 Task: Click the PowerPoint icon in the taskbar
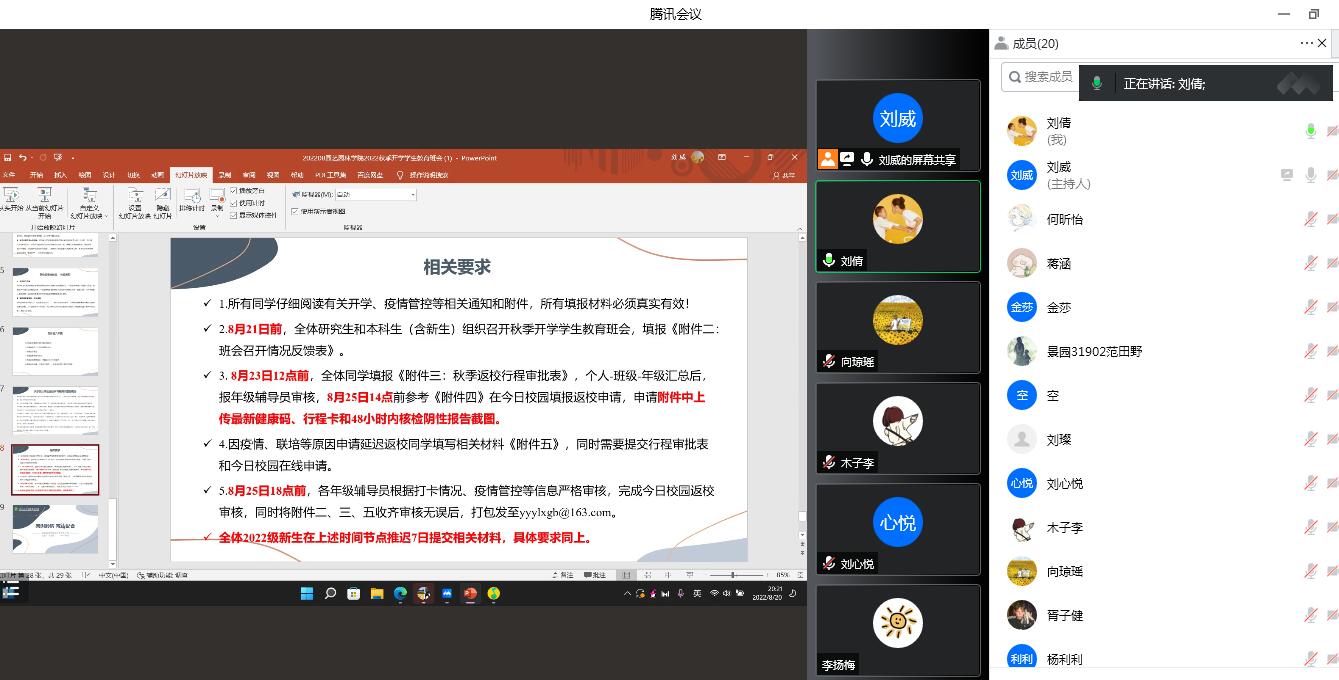pos(470,594)
